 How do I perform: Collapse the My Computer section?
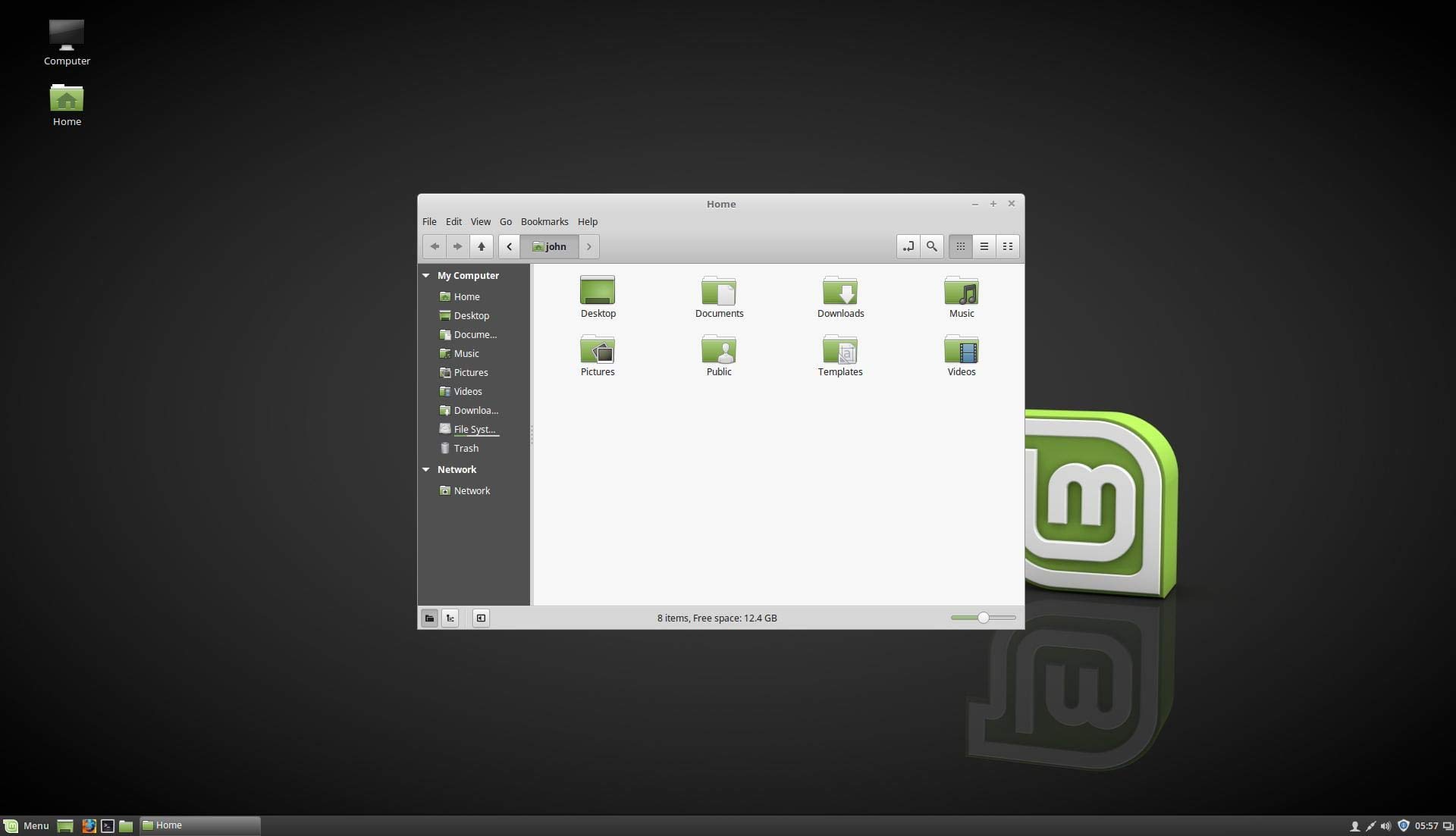pos(426,276)
